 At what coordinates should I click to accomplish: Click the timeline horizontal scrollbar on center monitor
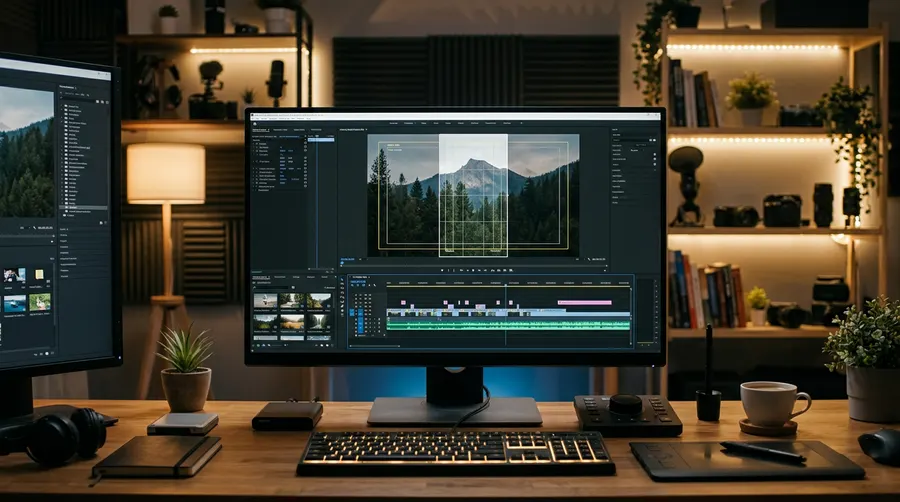374,347
